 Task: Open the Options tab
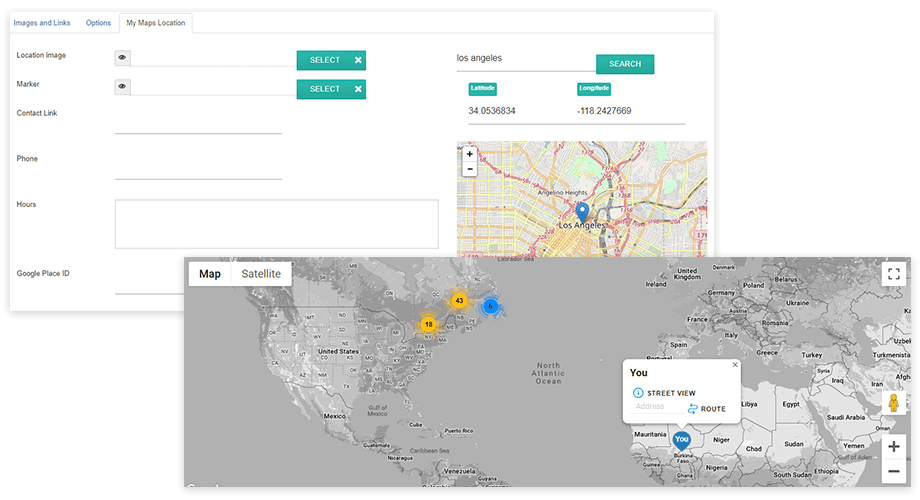98,22
